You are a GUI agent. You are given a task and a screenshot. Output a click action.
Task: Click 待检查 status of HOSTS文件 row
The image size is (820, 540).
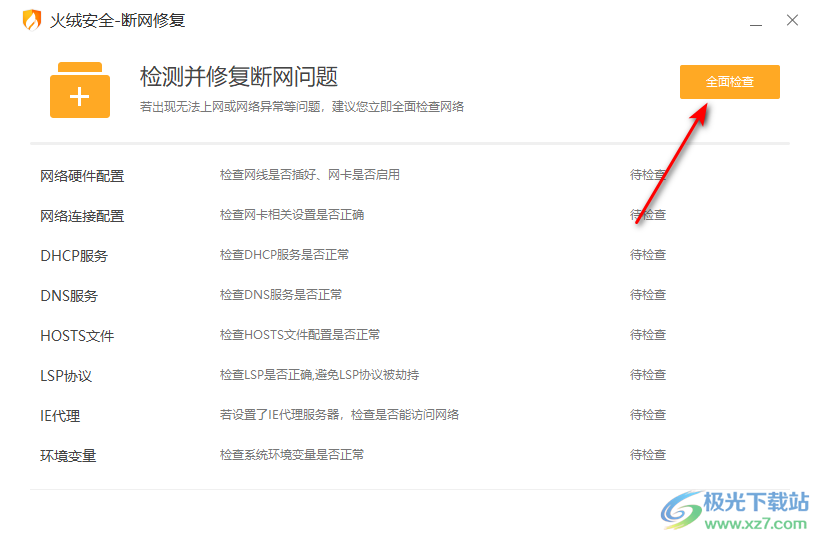click(x=647, y=335)
